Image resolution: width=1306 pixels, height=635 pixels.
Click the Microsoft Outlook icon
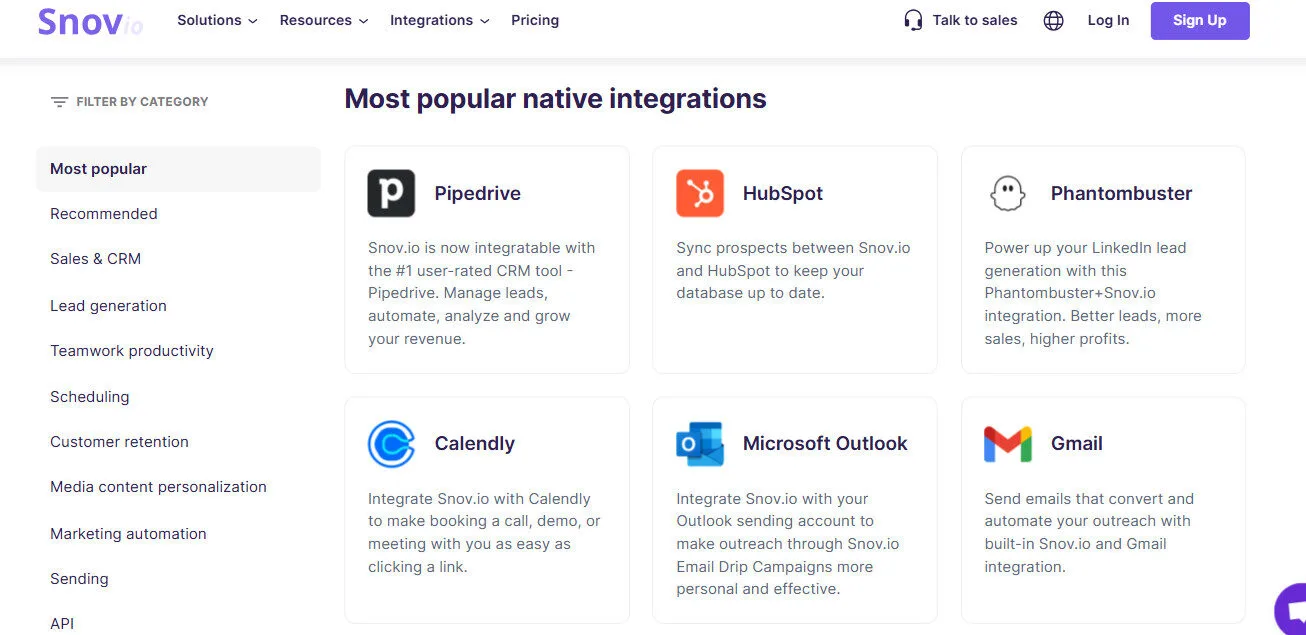[699, 443]
